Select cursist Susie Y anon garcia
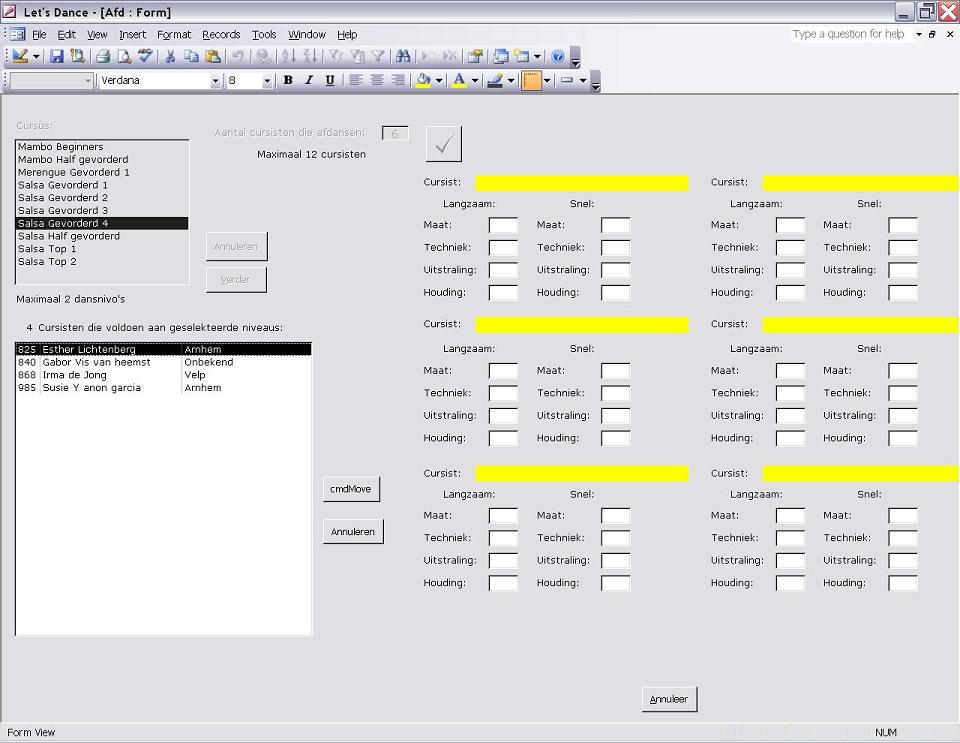 [163, 388]
